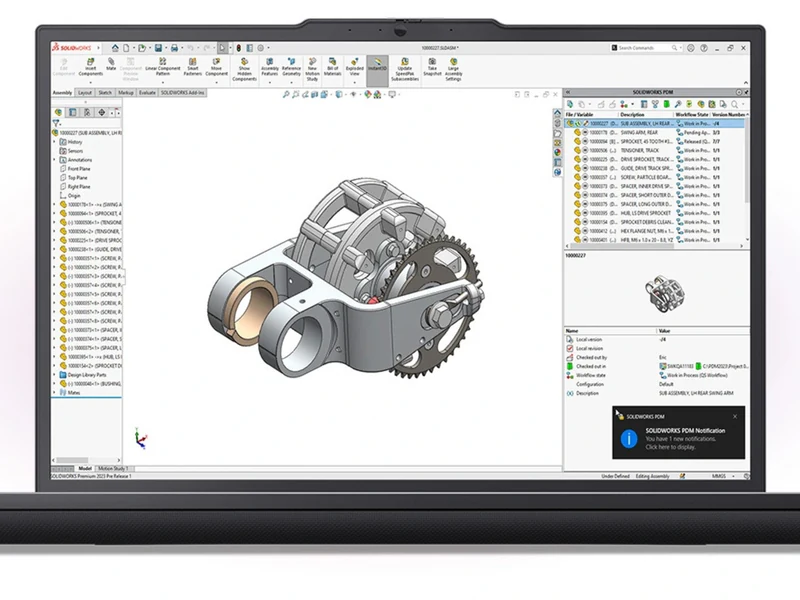Switch to Motion Study 1 tab
The image size is (800, 600).
(113, 468)
